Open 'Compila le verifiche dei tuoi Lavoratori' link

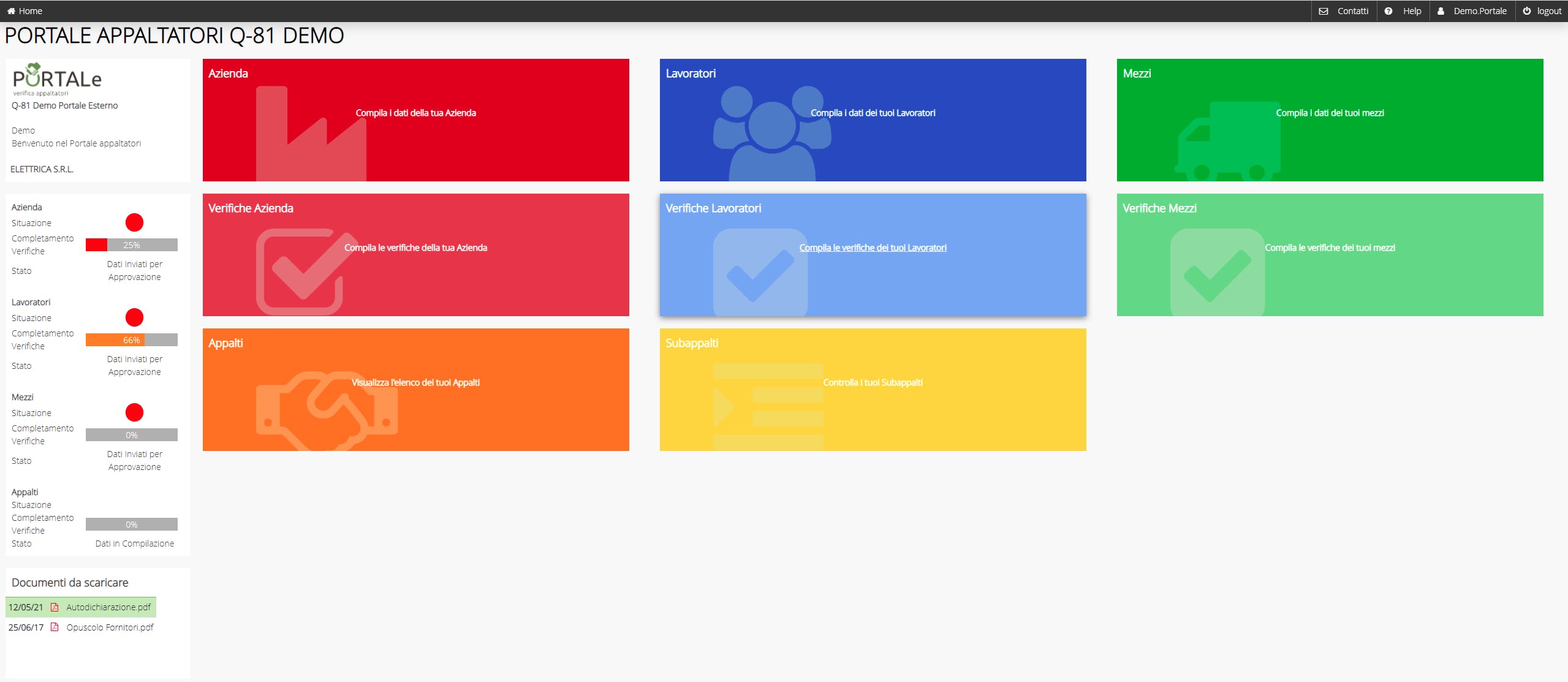pyautogui.click(x=873, y=248)
